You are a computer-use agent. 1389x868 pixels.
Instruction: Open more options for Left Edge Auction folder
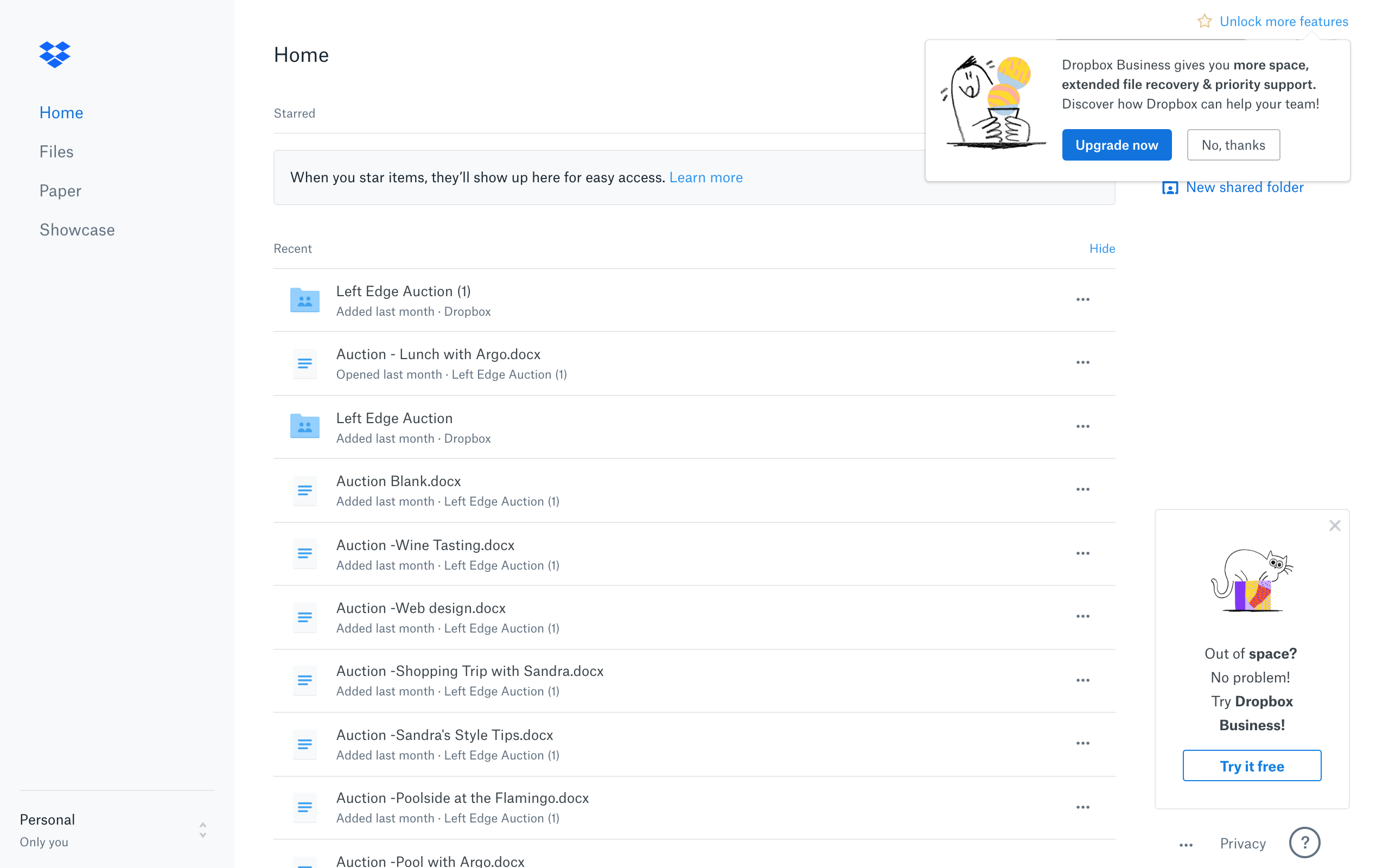click(x=1082, y=426)
